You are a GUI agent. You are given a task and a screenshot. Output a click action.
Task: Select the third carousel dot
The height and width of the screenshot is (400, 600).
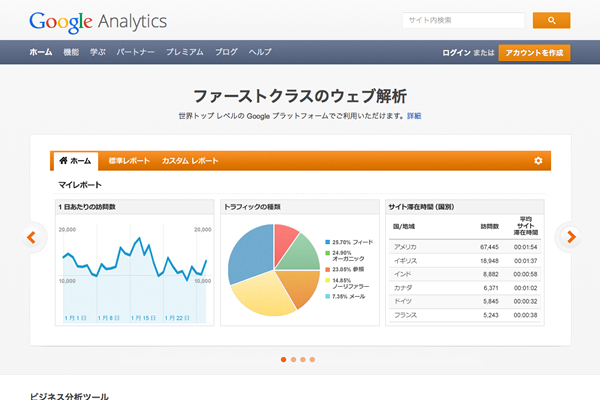pos(303,359)
